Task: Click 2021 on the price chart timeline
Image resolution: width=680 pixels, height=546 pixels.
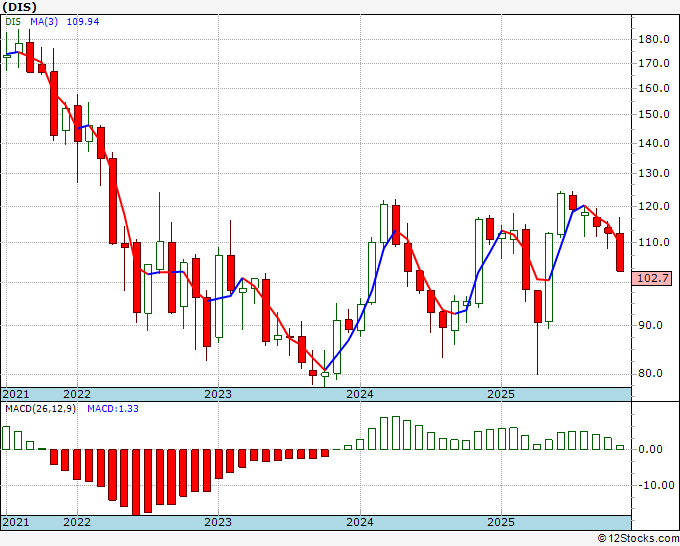Action: [x=16, y=394]
